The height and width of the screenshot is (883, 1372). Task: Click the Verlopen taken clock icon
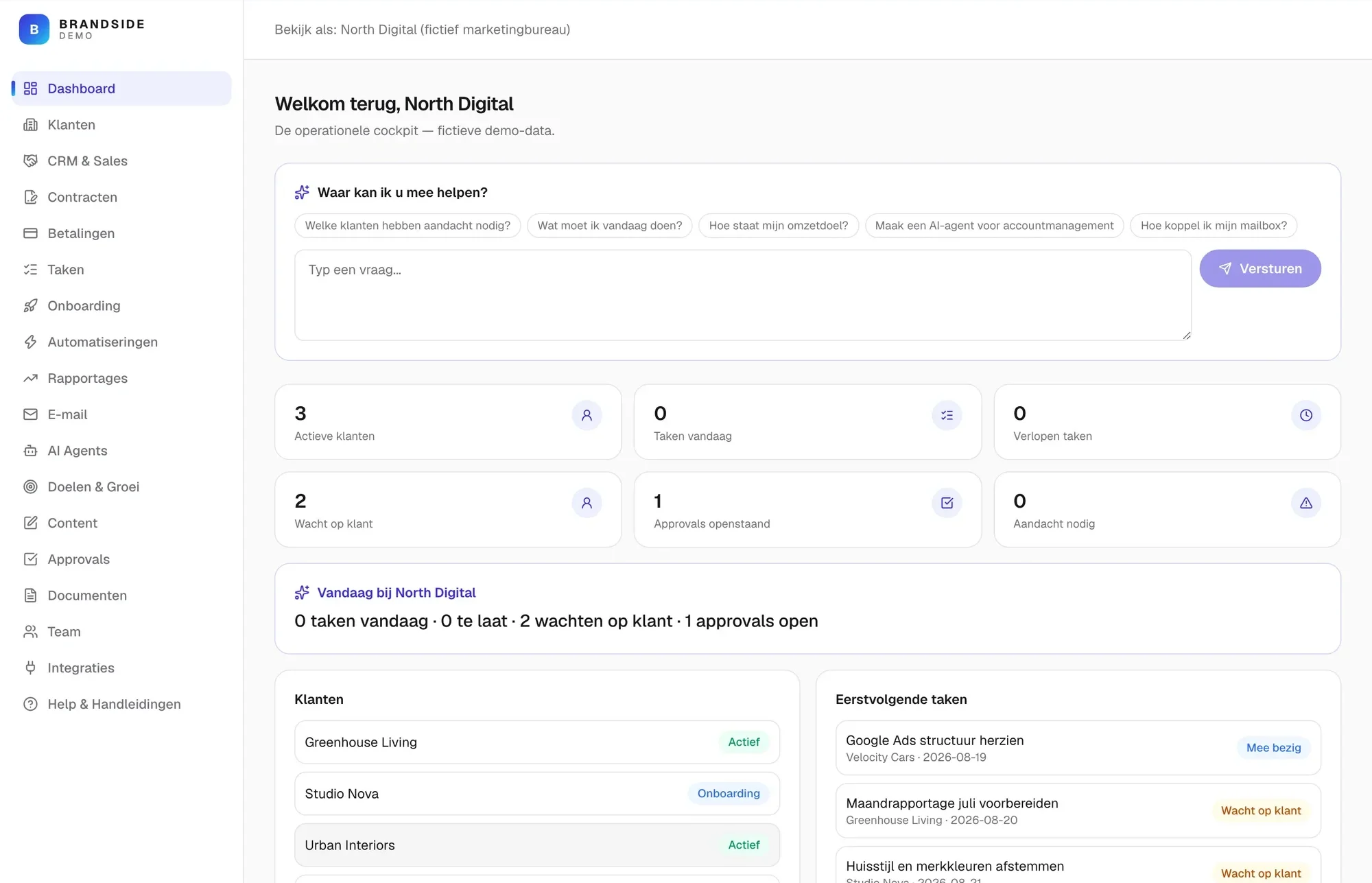pos(1306,415)
